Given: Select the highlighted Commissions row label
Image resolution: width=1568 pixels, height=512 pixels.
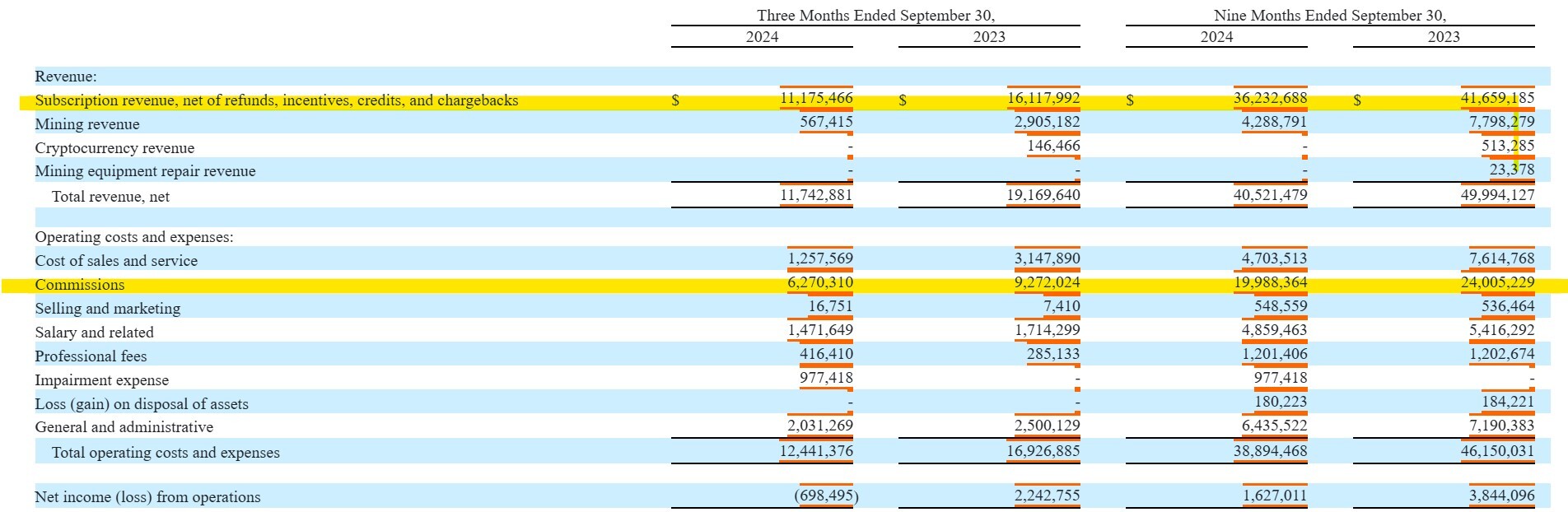Looking at the screenshot, I should [x=80, y=285].
